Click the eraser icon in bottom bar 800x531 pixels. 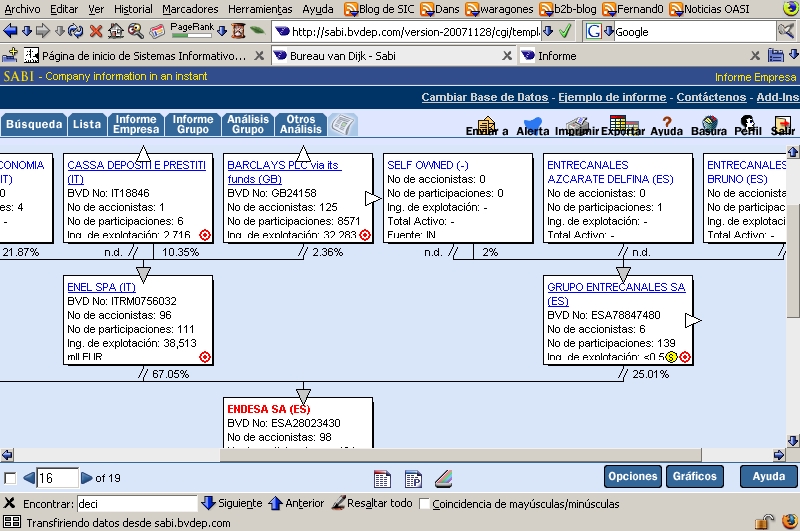click(x=444, y=479)
